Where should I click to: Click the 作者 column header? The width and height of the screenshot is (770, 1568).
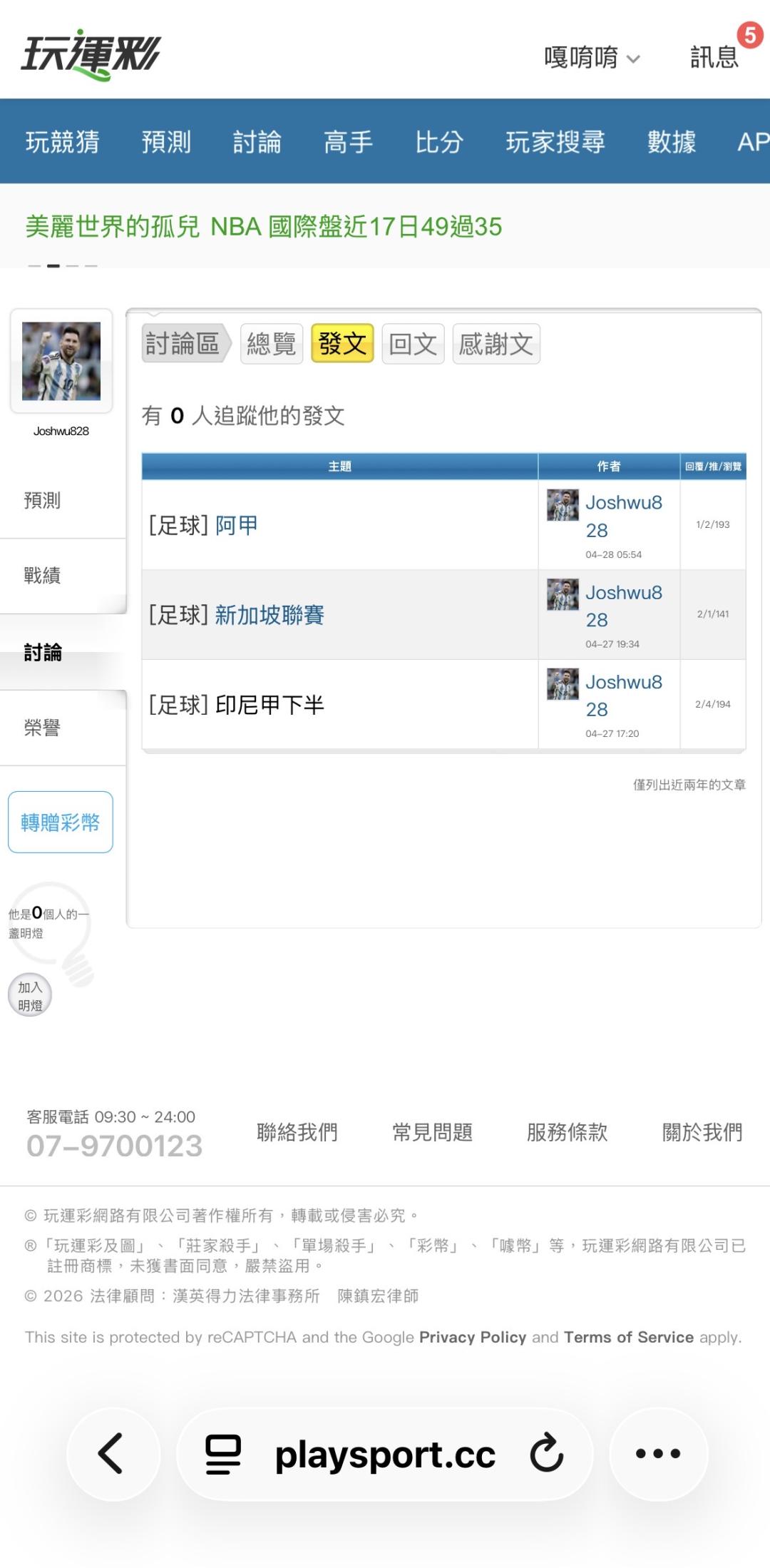(x=609, y=466)
